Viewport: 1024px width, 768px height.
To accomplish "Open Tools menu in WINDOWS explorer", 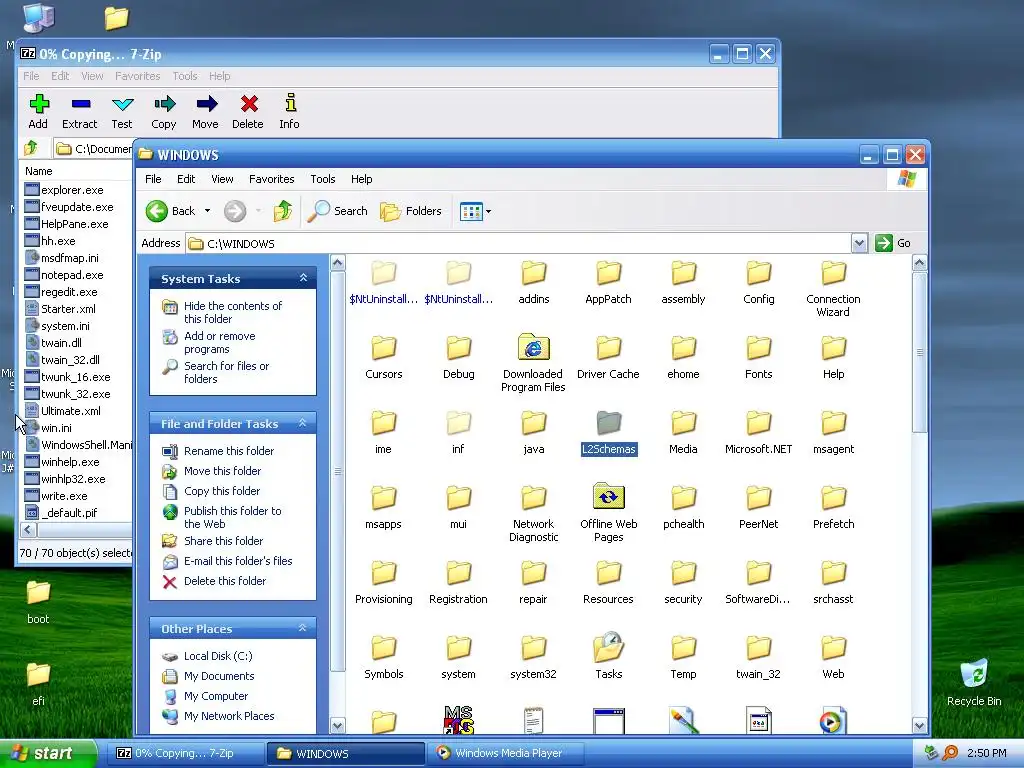I will coord(323,179).
